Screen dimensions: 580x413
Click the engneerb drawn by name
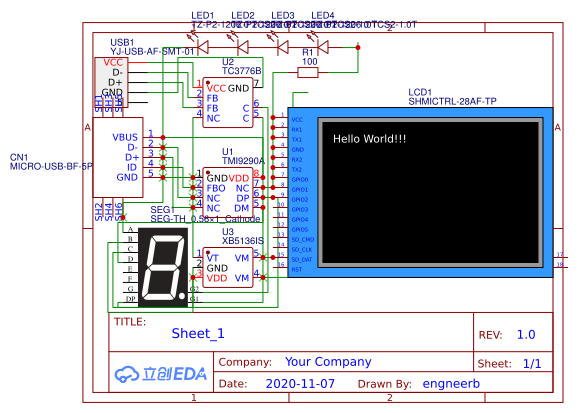[451, 384]
